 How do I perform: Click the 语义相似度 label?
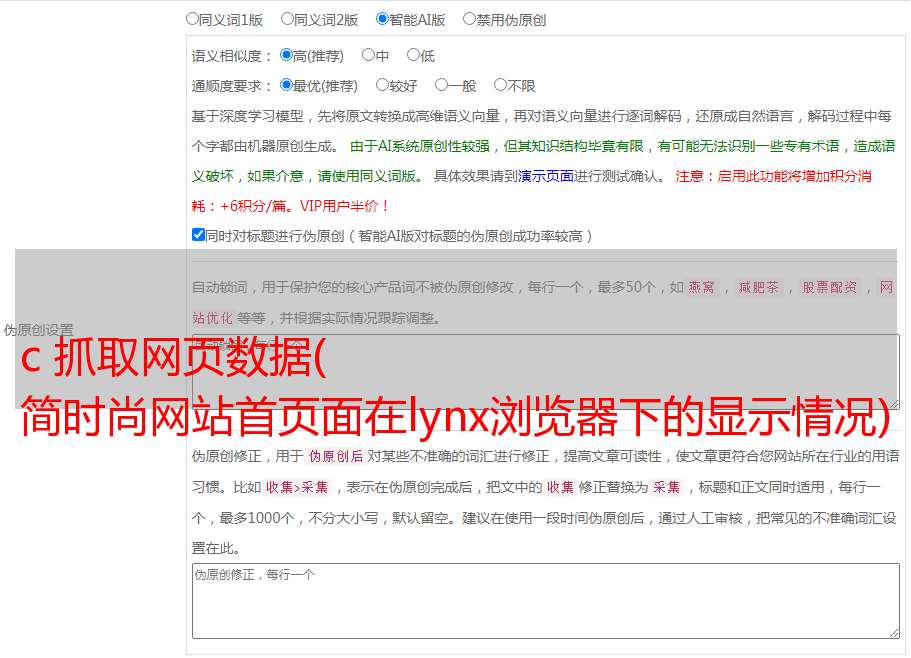point(231,56)
